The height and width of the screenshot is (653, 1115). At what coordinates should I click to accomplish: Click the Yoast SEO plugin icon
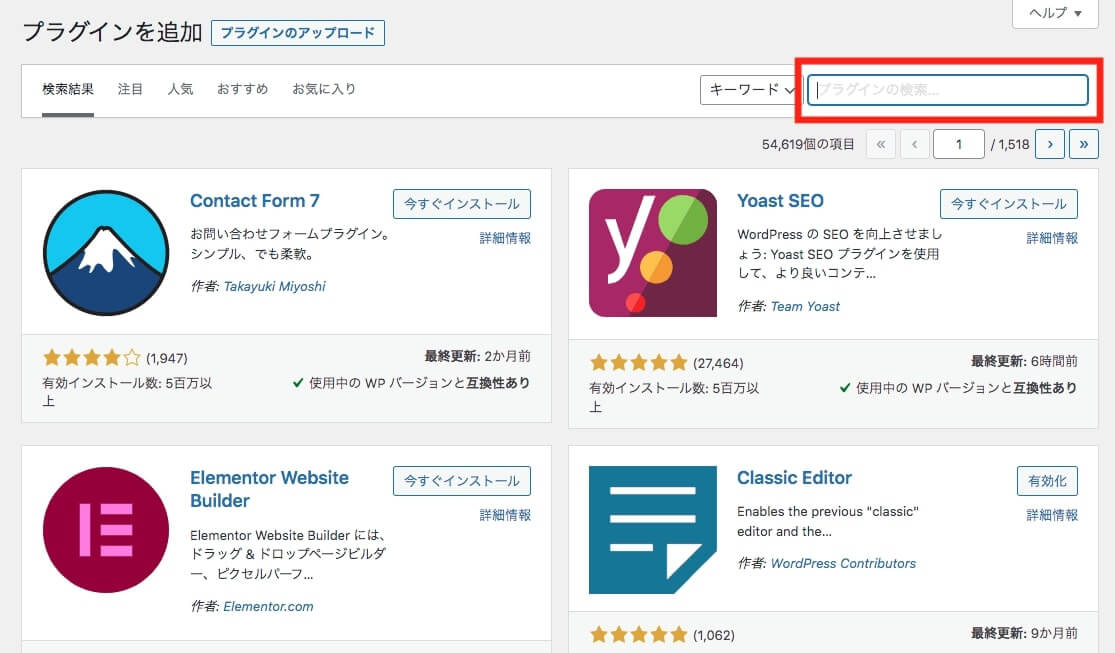click(x=653, y=253)
